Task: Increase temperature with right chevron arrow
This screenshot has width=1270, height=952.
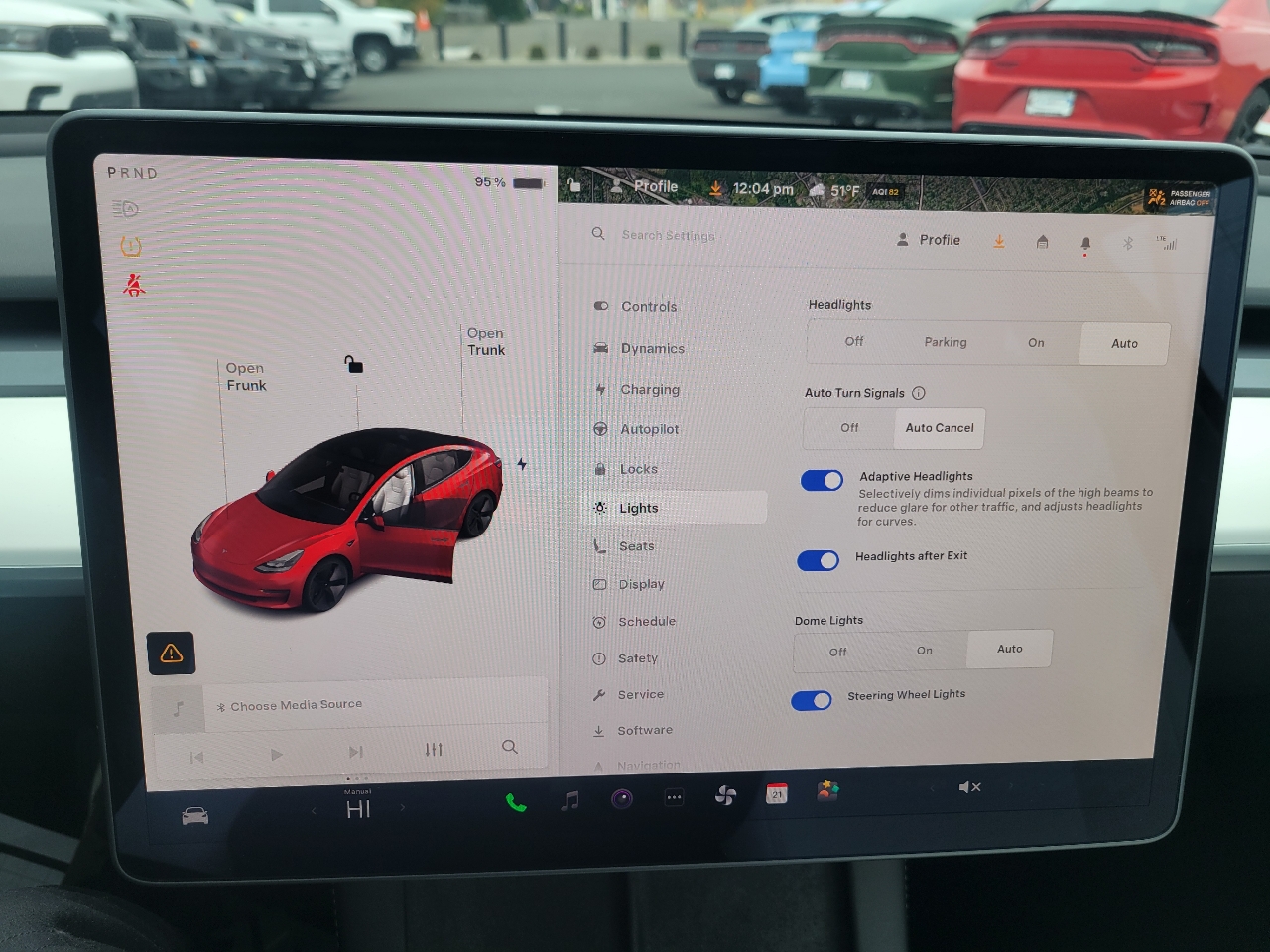Action: point(402,808)
